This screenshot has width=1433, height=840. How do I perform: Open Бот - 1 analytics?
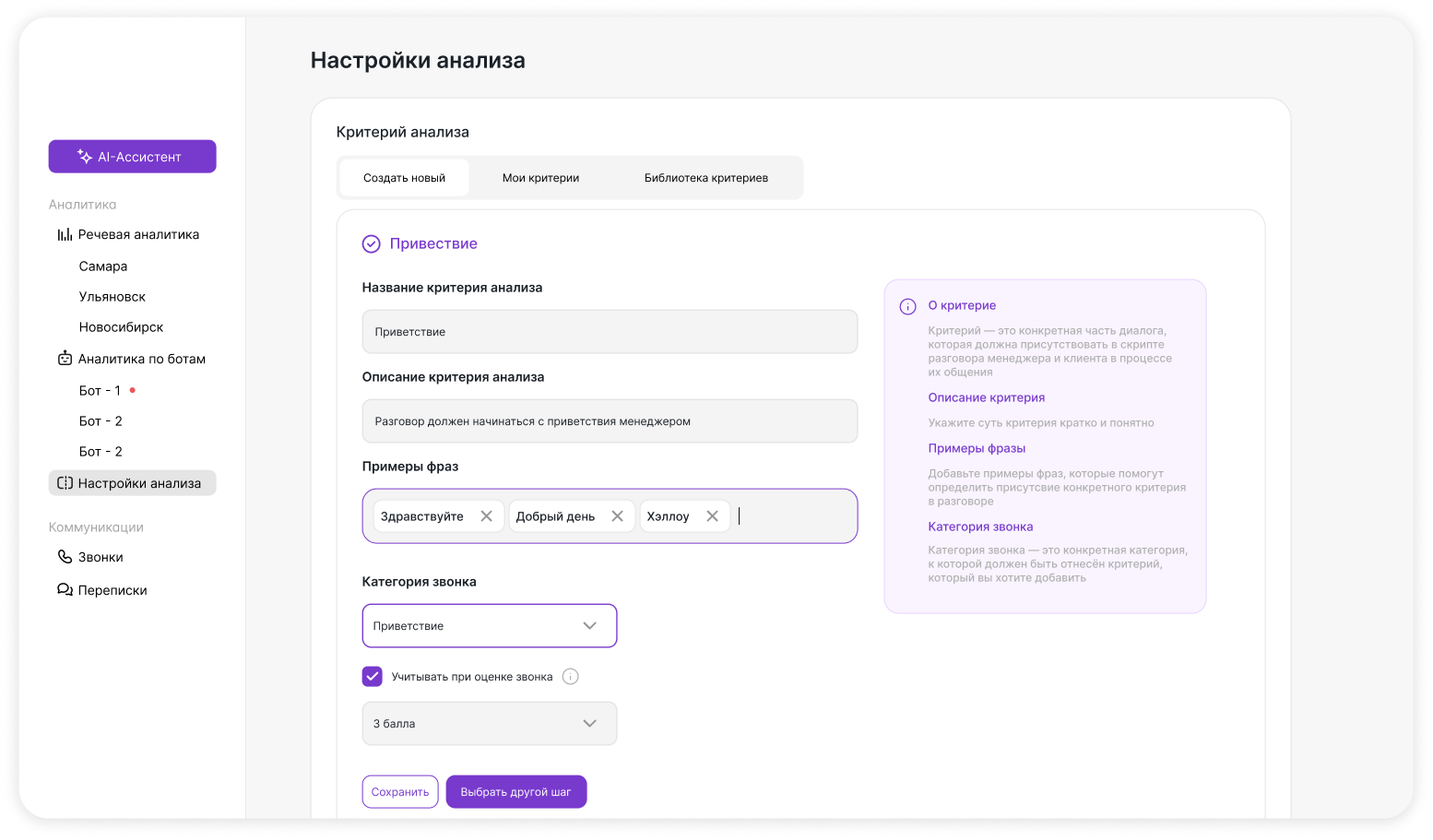(x=100, y=391)
